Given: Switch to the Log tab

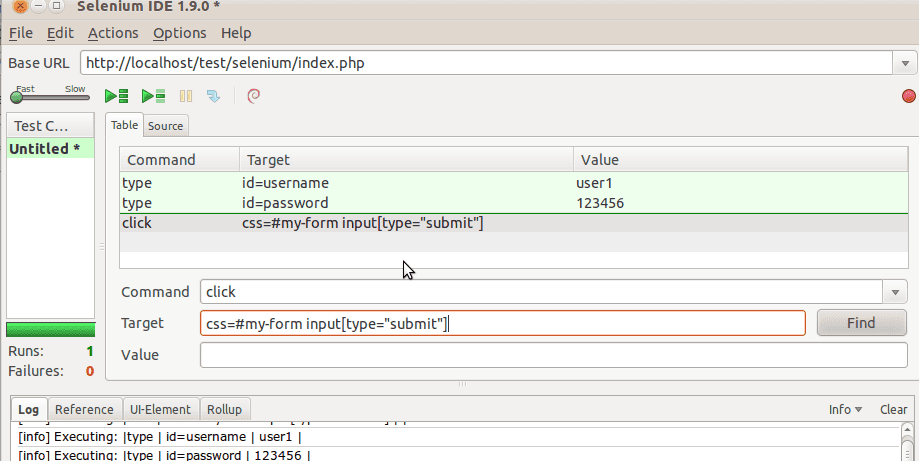Looking at the screenshot, I should tap(28, 409).
